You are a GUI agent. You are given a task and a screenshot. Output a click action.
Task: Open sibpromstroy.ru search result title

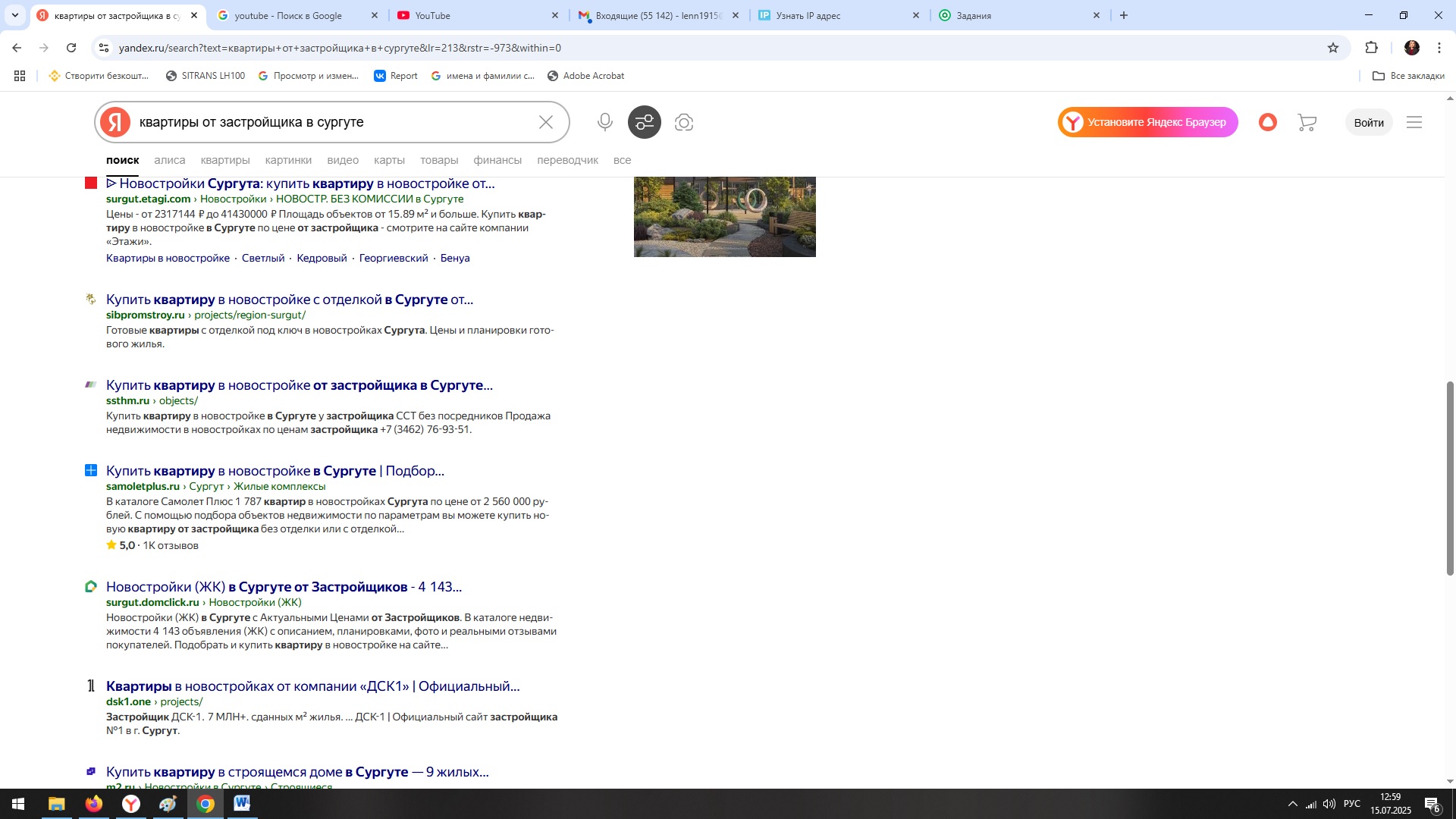290,300
